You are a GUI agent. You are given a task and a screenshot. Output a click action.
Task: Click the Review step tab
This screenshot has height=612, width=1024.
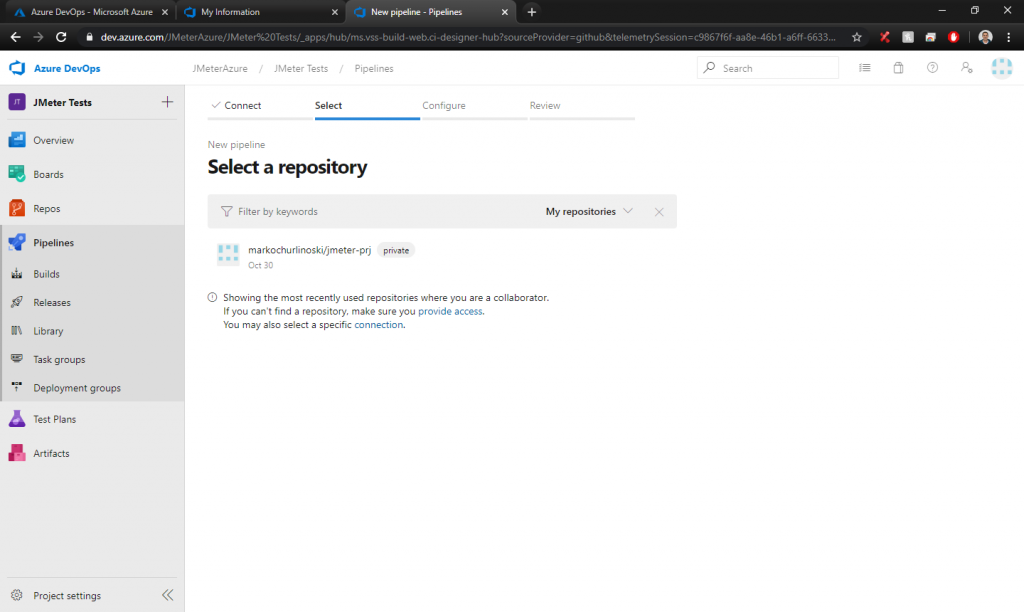coord(545,105)
